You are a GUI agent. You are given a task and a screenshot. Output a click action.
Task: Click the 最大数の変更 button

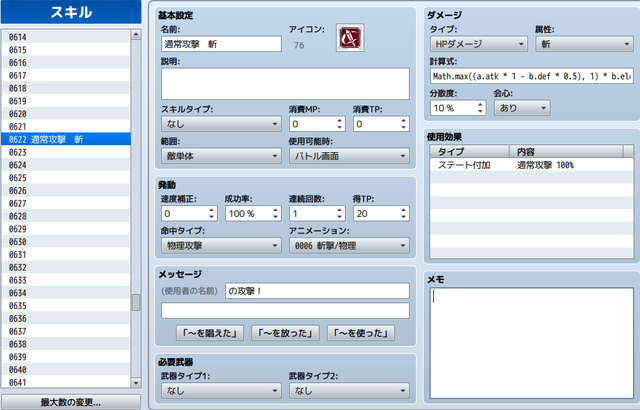click(x=71, y=402)
